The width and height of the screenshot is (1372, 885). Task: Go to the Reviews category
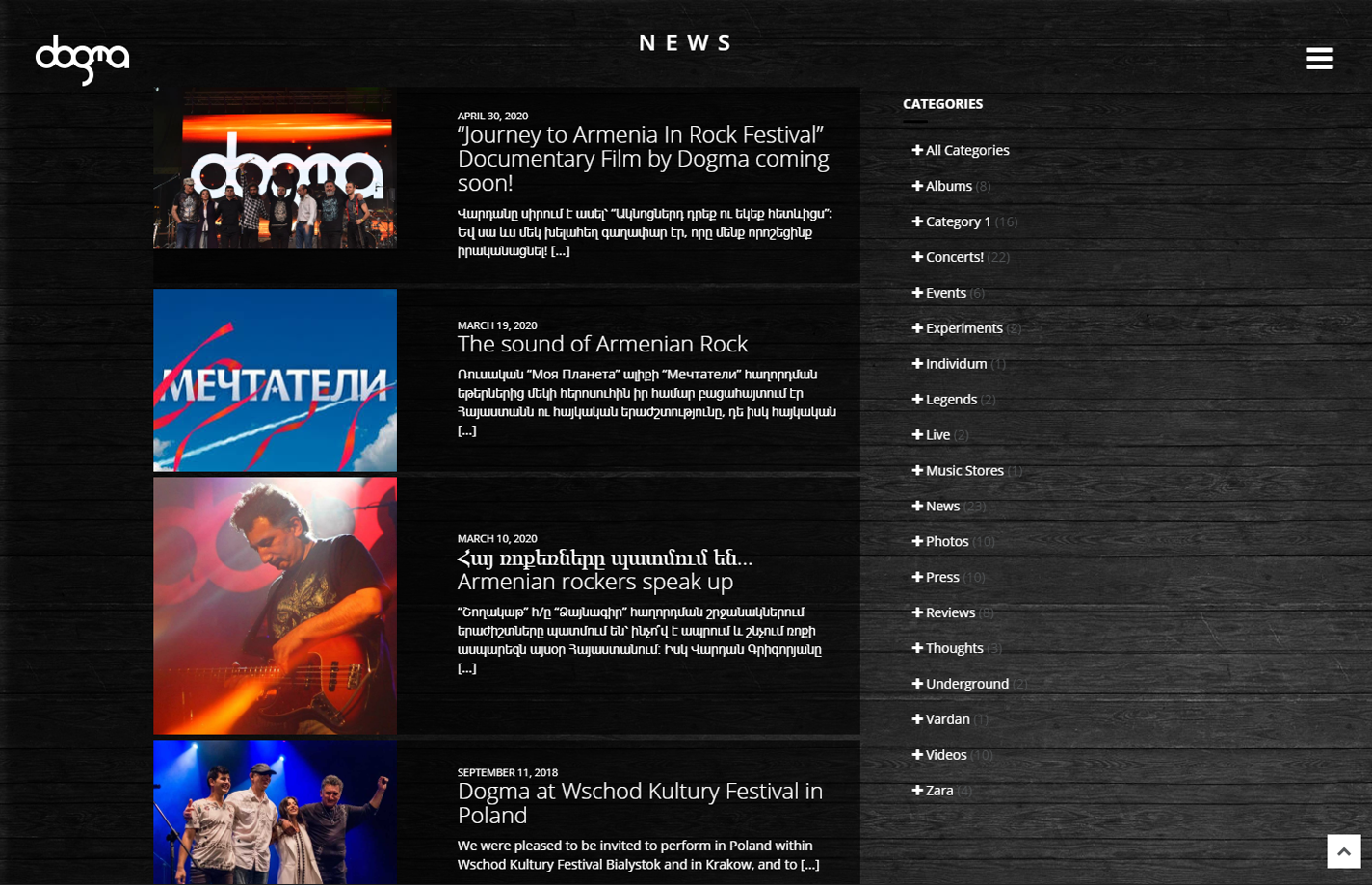pos(951,613)
